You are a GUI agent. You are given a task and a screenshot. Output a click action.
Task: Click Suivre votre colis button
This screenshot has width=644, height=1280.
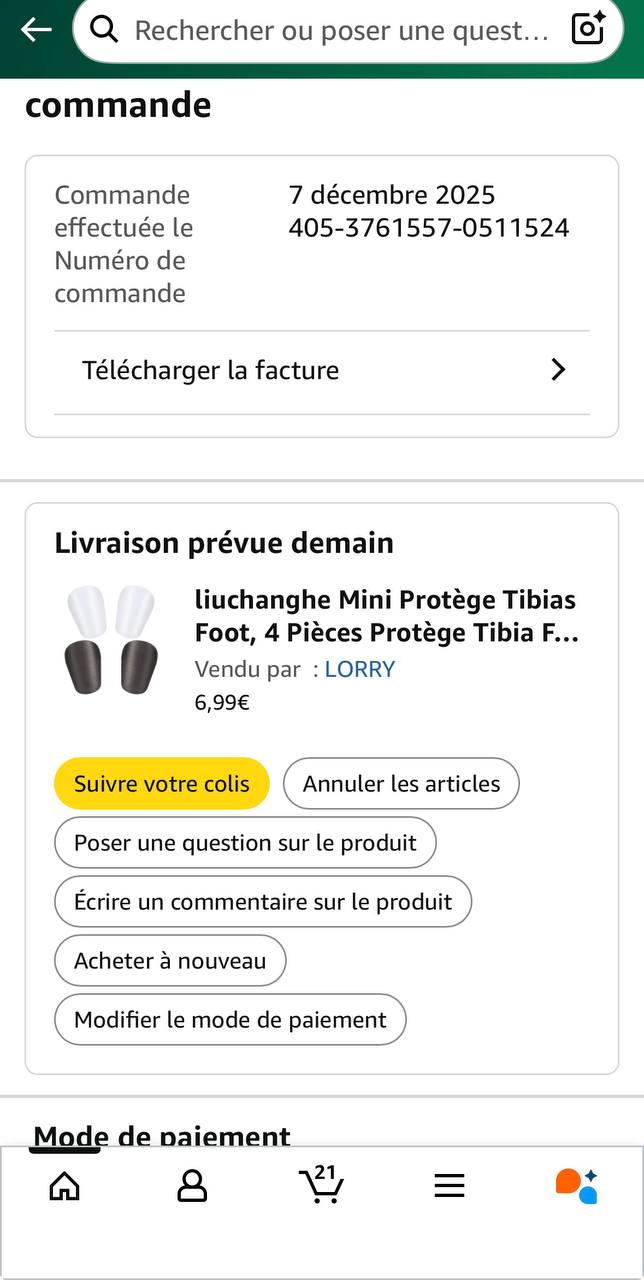[x=162, y=783]
